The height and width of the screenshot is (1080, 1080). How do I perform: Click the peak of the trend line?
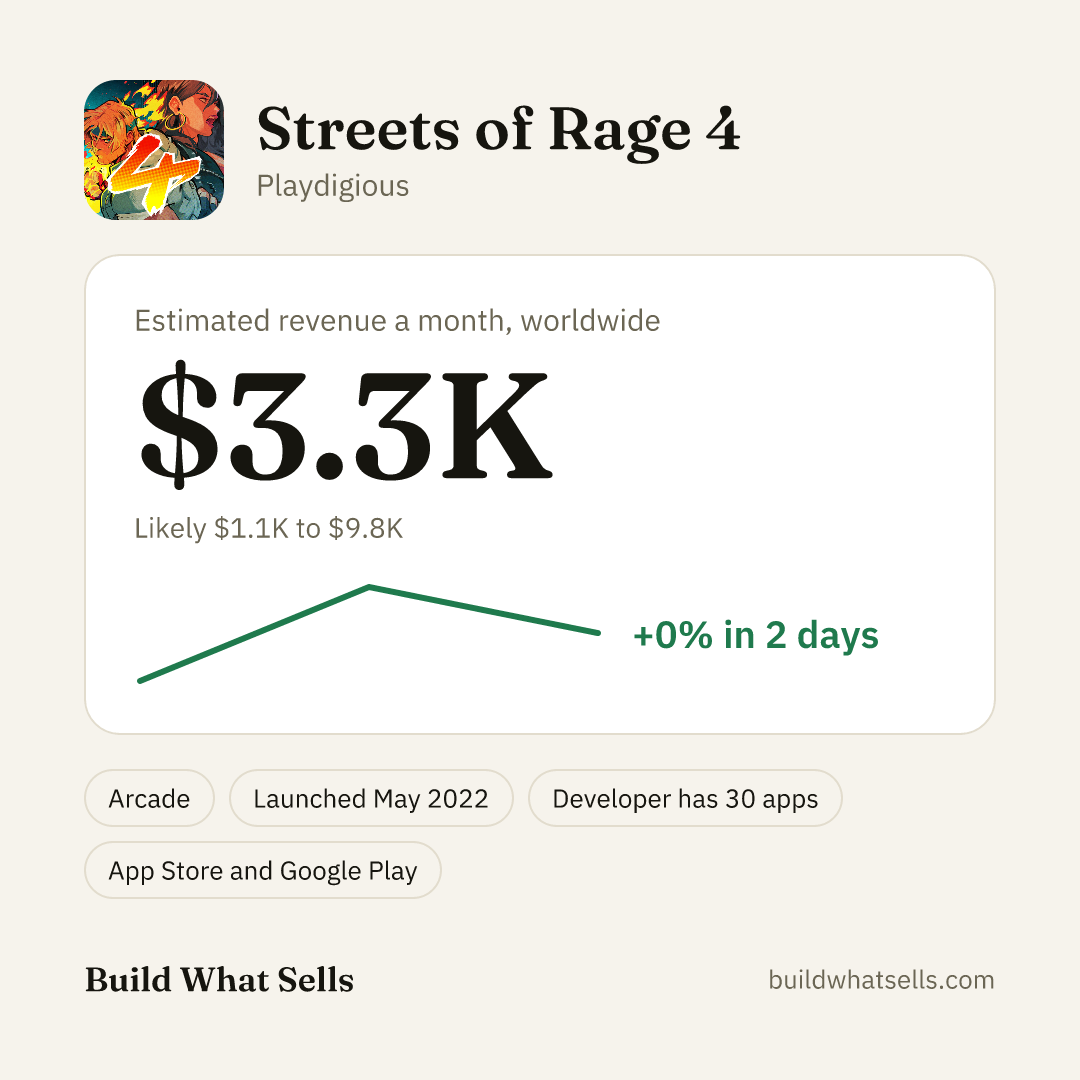[369, 588]
